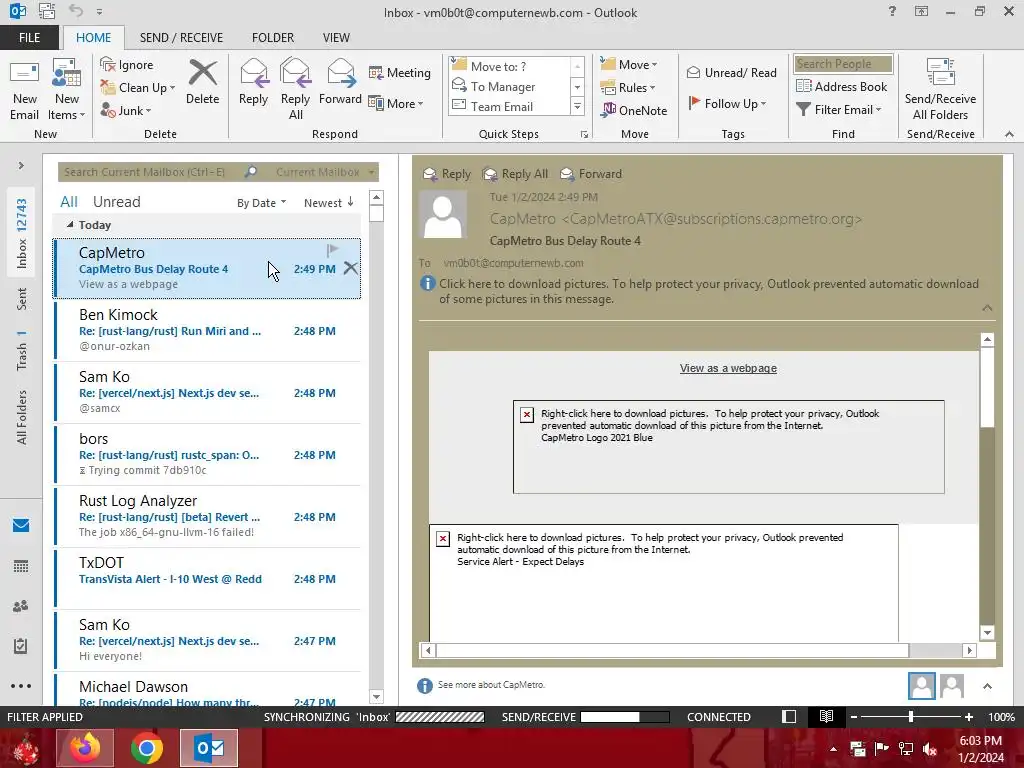Screen dimensions: 1024x768
Task: Expand the Quick Steps gallery
Action: point(577,106)
